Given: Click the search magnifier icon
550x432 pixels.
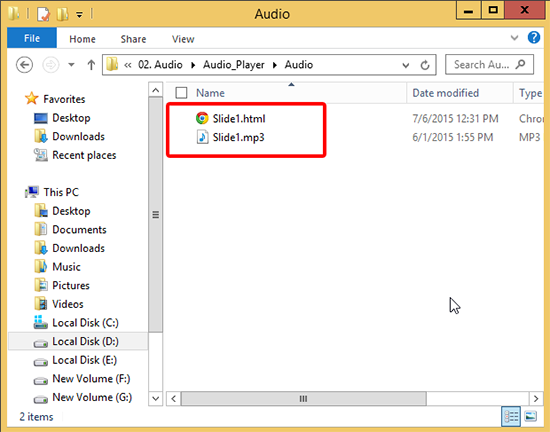Looking at the screenshot, I should [x=521, y=64].
